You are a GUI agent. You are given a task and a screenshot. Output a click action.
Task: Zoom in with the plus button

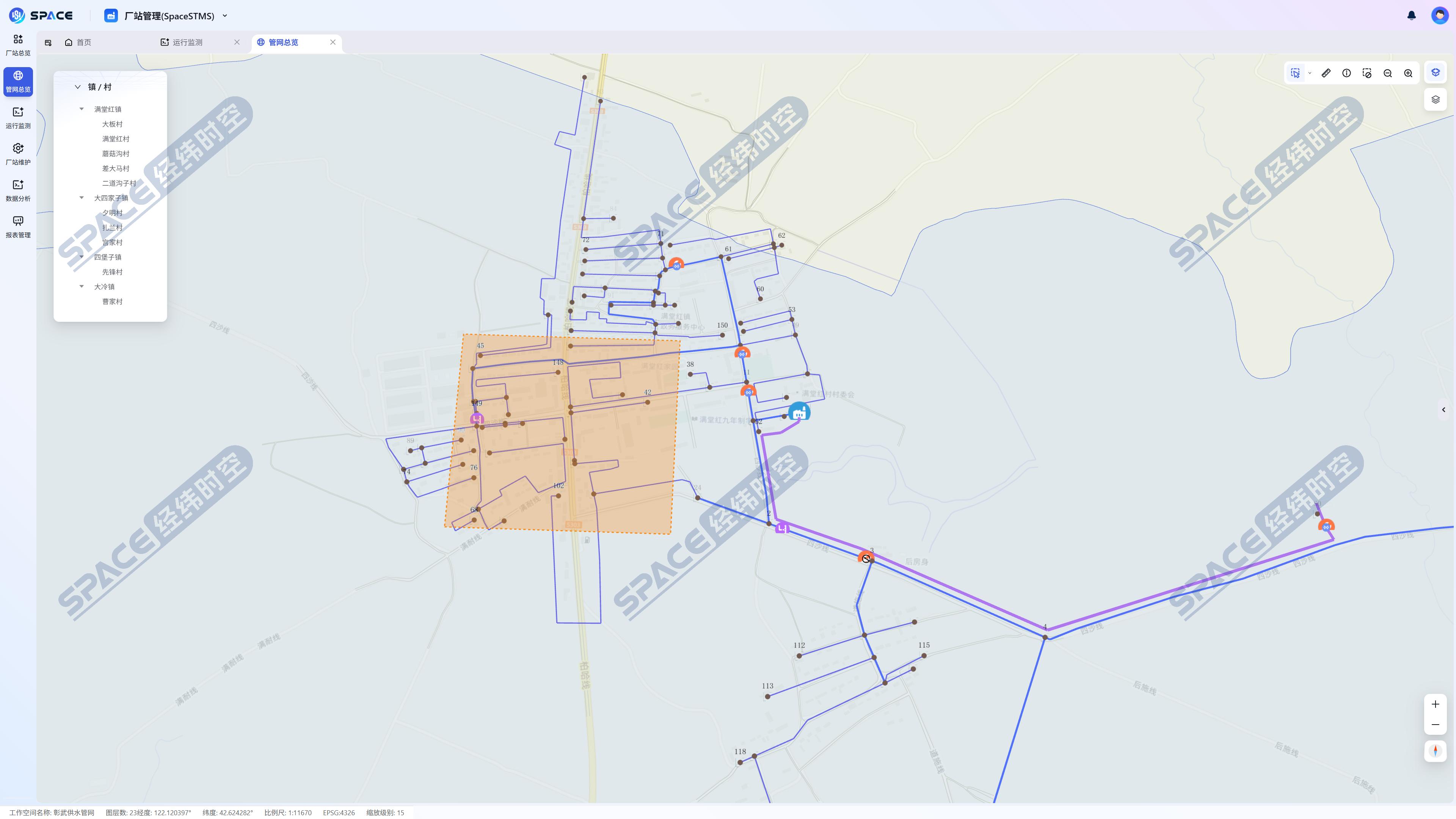(1435, 704)
